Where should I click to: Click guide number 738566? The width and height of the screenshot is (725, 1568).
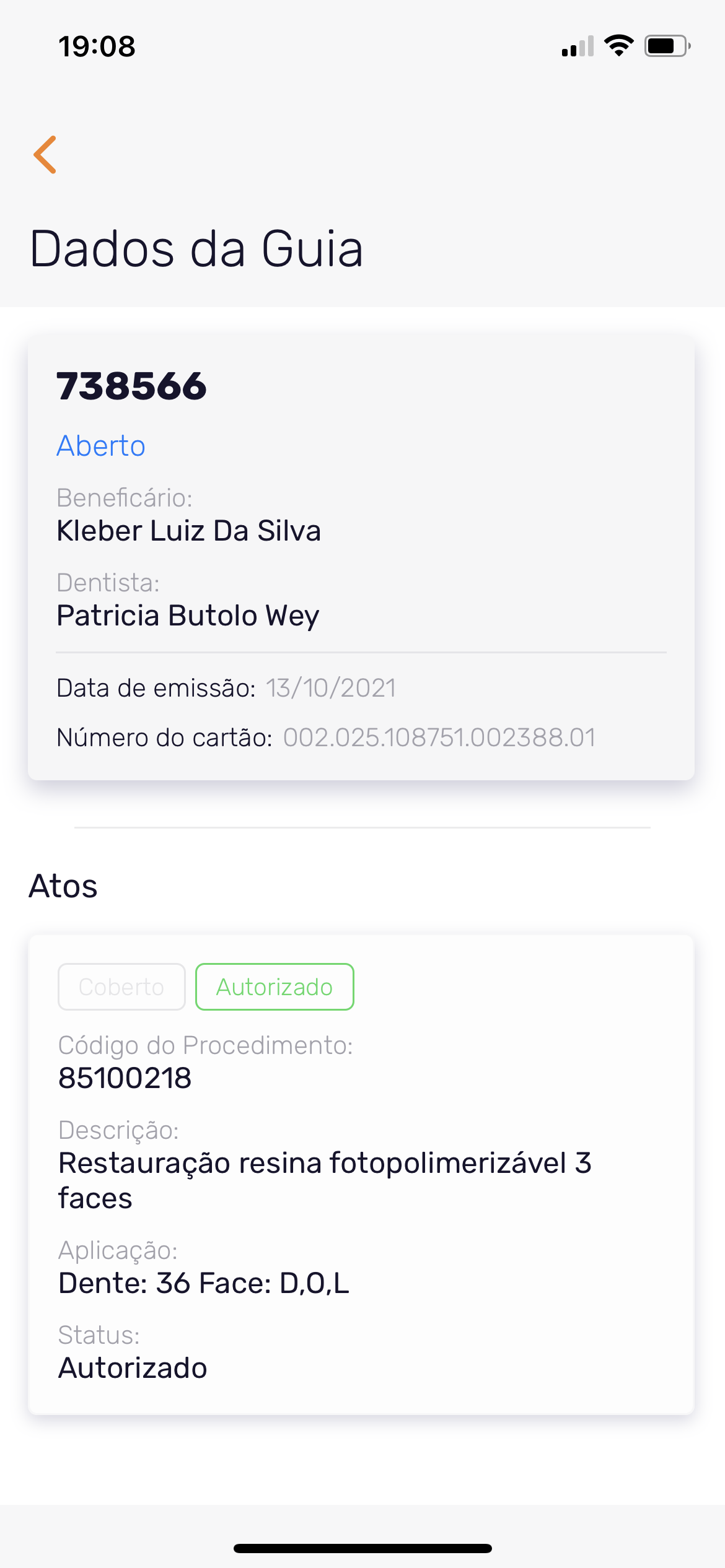[131, 386]
